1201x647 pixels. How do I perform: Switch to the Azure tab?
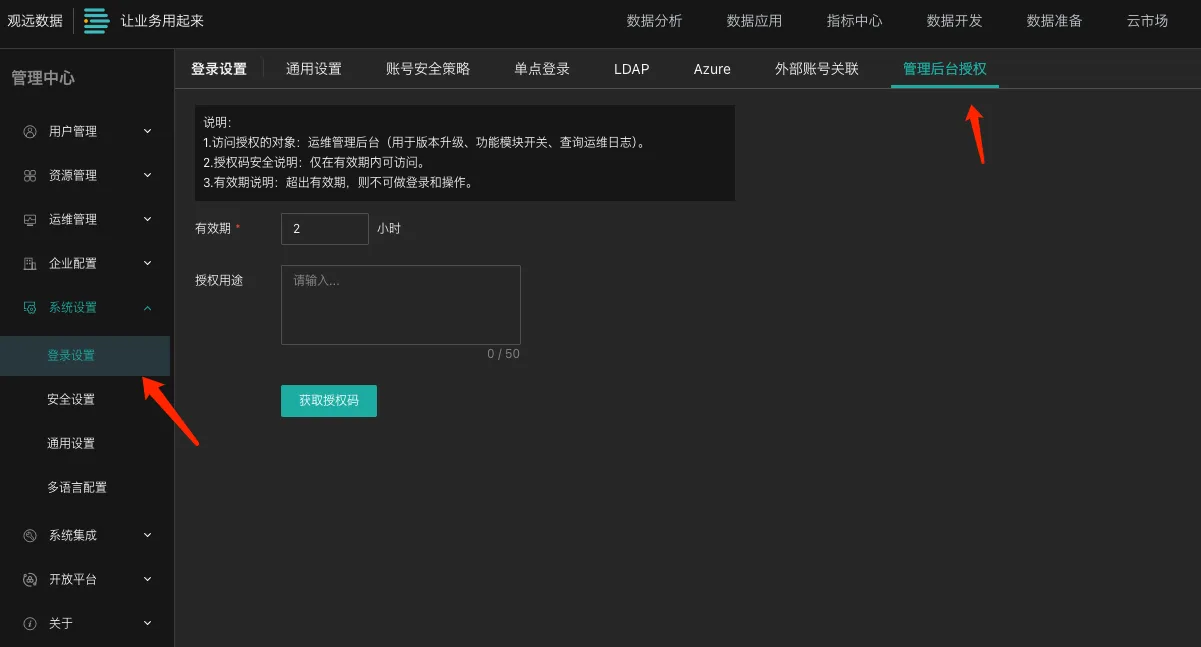point(711,68)
